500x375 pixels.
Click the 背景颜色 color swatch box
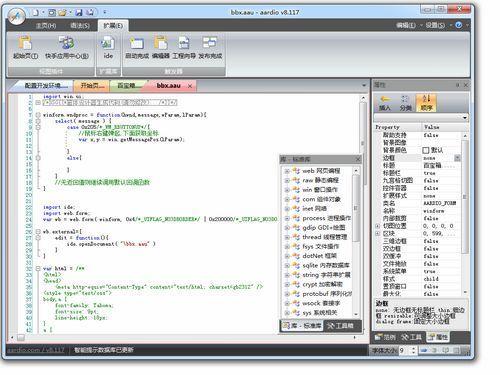tap(426, 150)
